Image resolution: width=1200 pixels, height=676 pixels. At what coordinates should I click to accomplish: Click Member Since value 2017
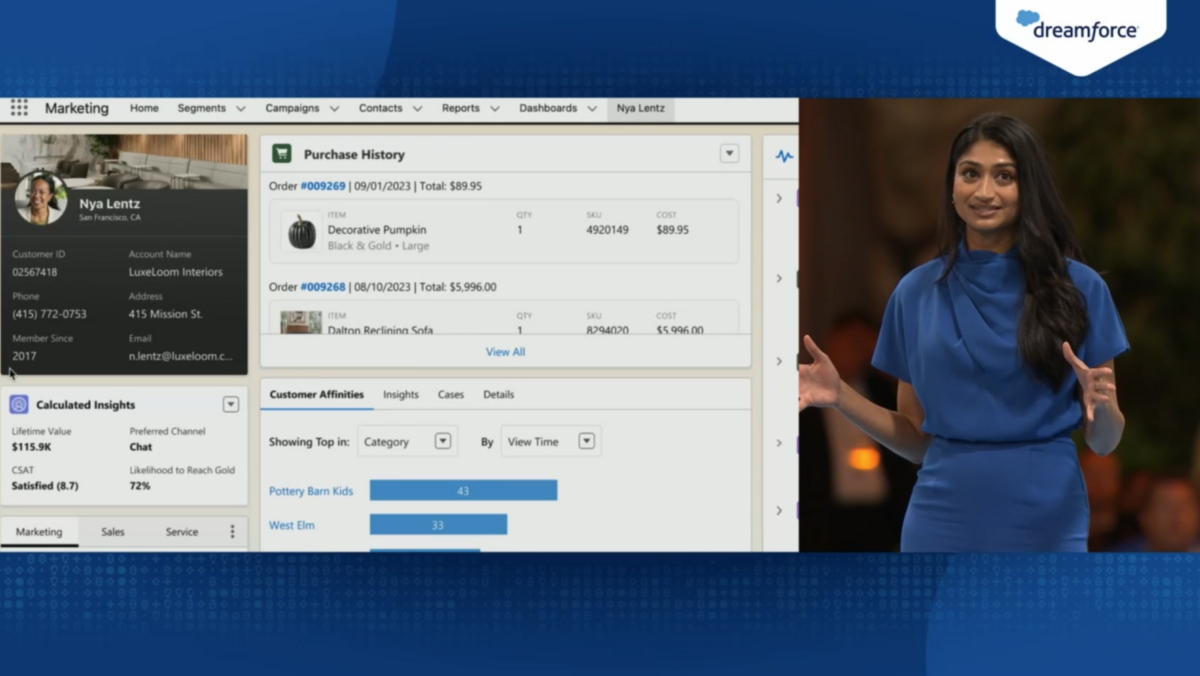click(24, 356)
